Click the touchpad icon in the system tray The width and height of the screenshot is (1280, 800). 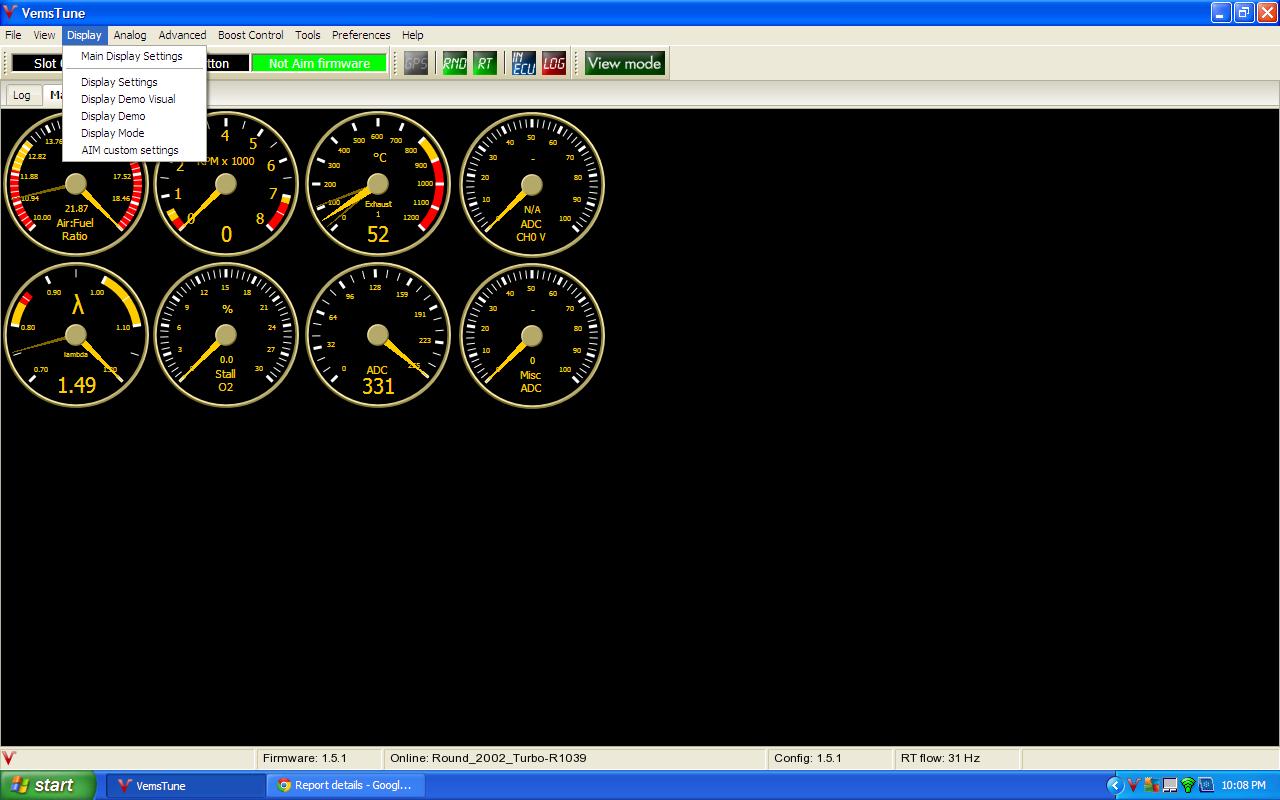(x=1169, y=785)
